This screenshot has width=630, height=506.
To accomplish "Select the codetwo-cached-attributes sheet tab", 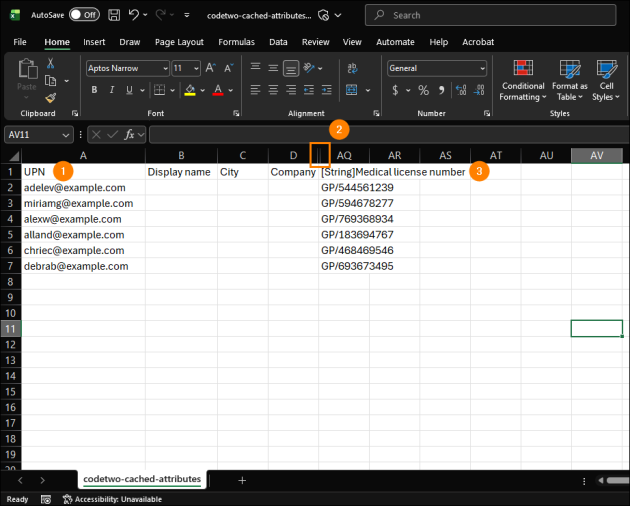I will click(x=142, y=479).
